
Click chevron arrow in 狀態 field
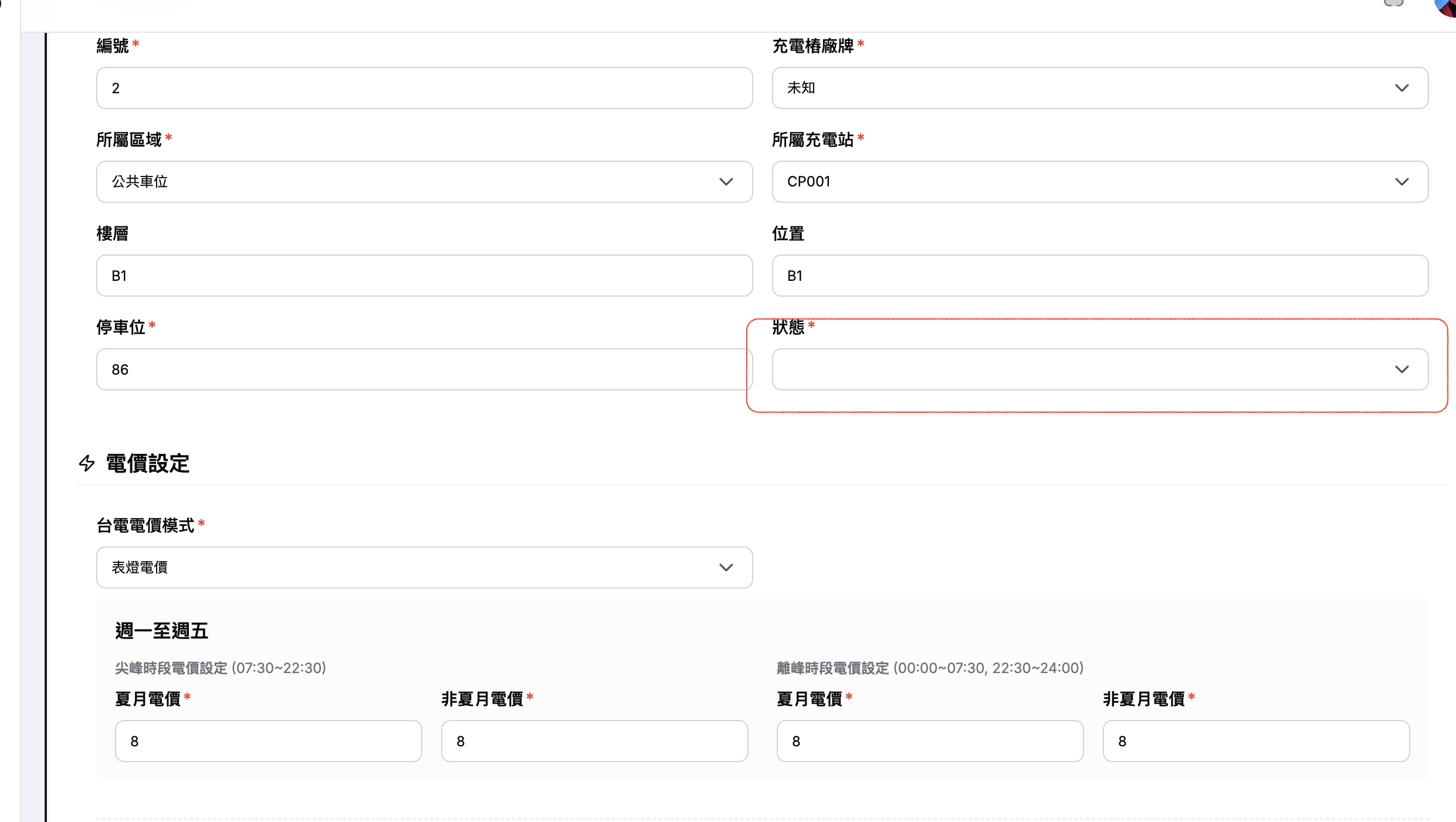point(1401,369)
